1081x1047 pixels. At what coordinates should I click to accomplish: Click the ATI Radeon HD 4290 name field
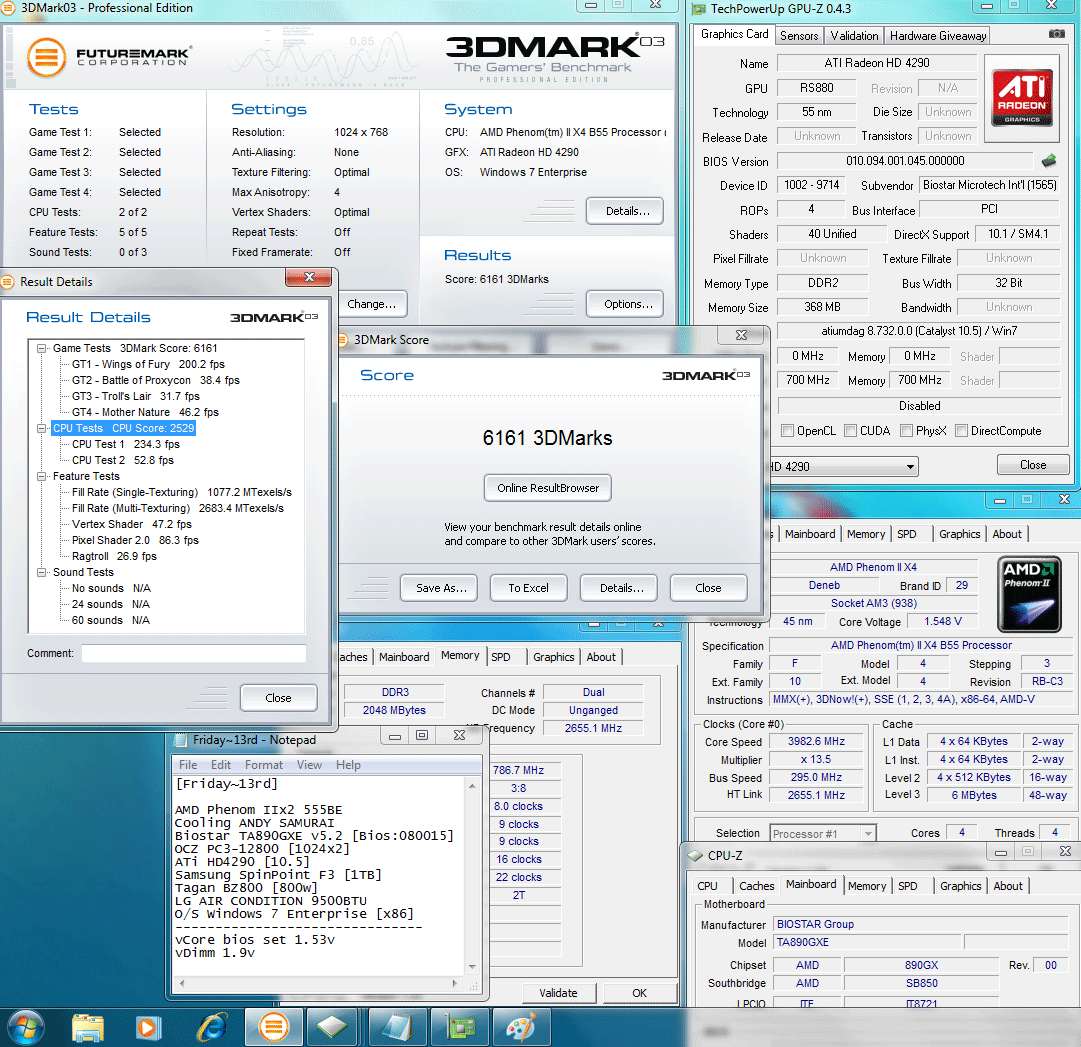point(877,63)
